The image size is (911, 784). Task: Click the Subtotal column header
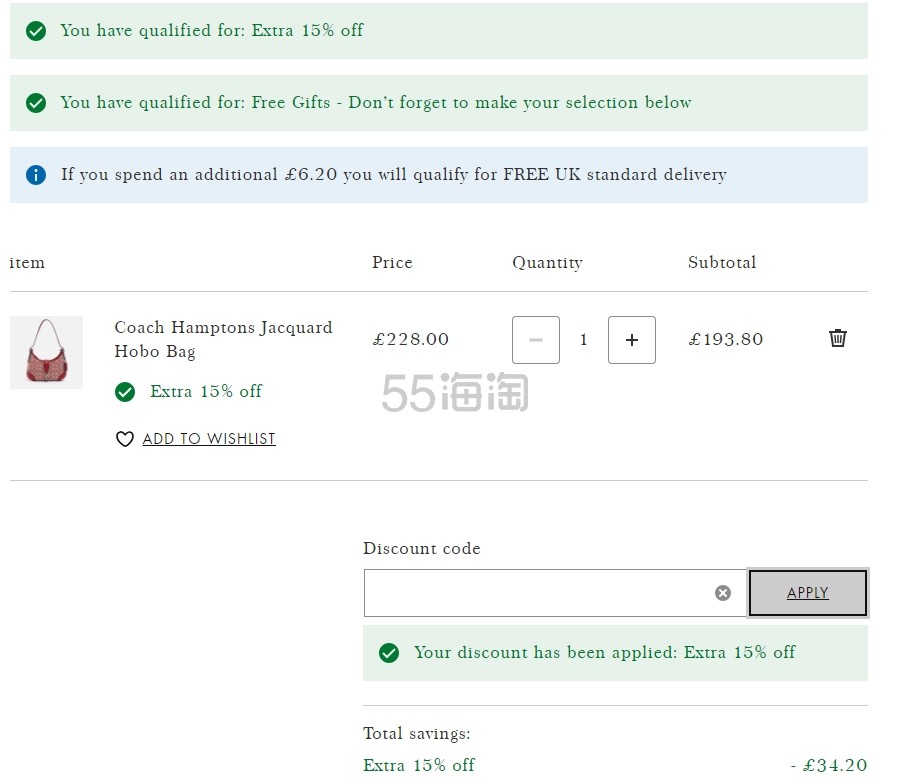[722, 262]
